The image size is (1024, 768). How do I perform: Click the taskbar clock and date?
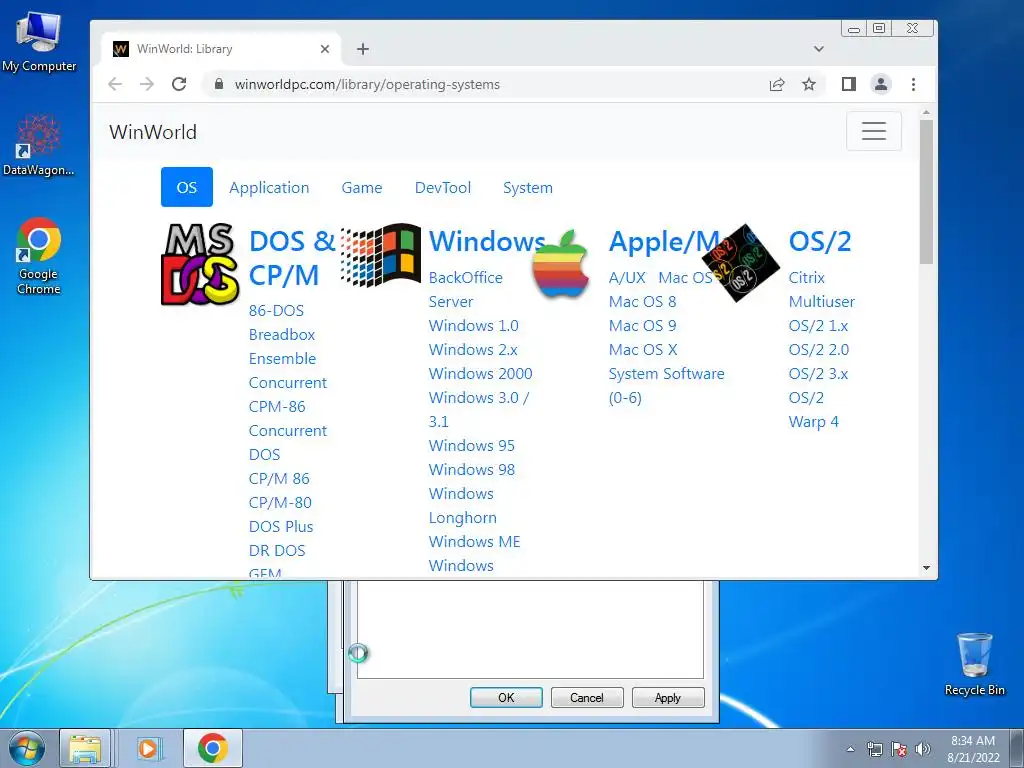[x=973, y=749]
